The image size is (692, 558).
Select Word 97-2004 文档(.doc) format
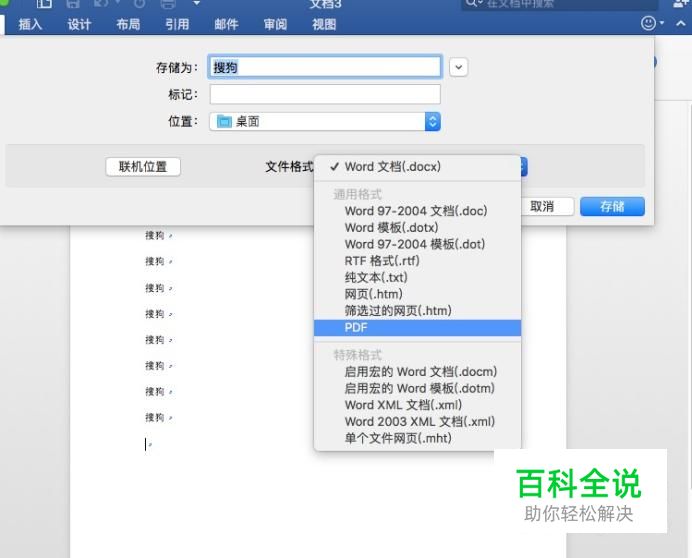pyautogui.click(x=417, y=211)
